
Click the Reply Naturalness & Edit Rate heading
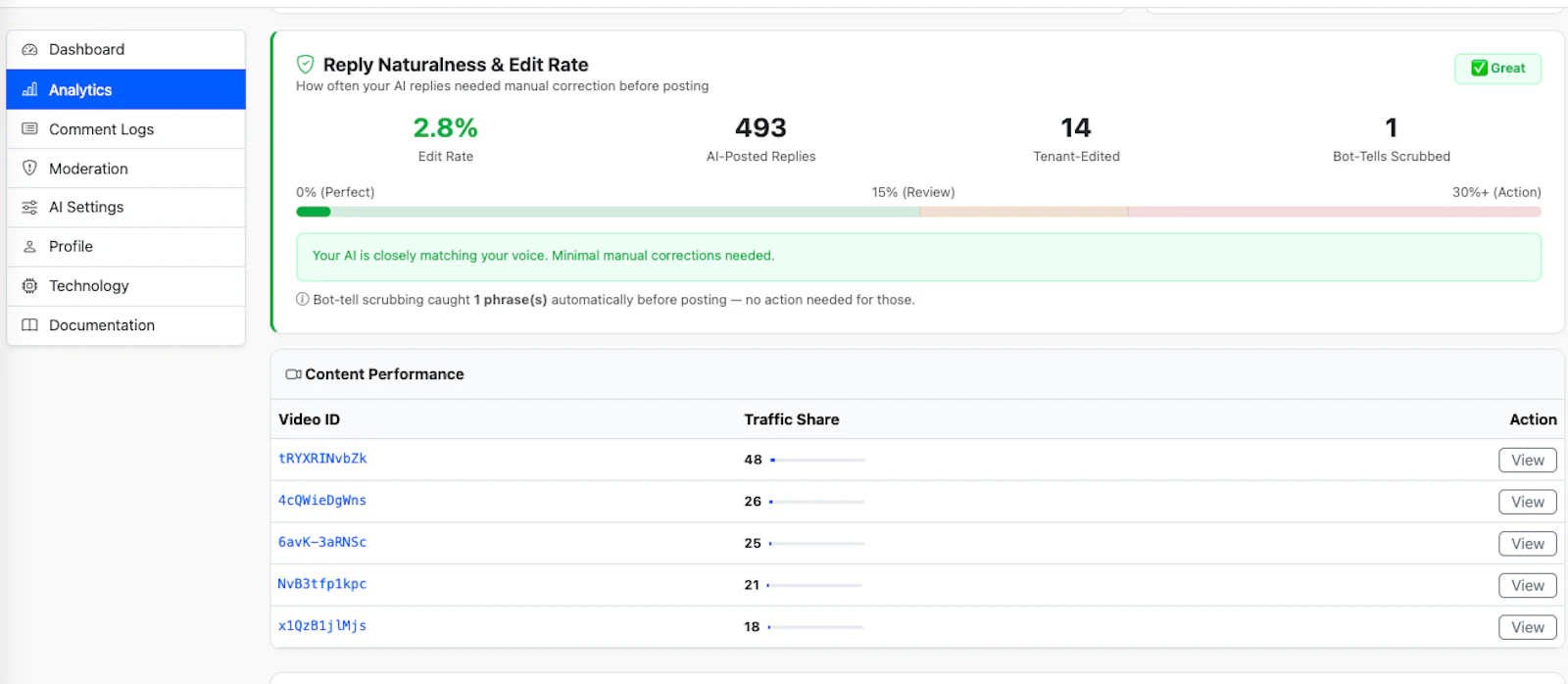coord(456,65)
